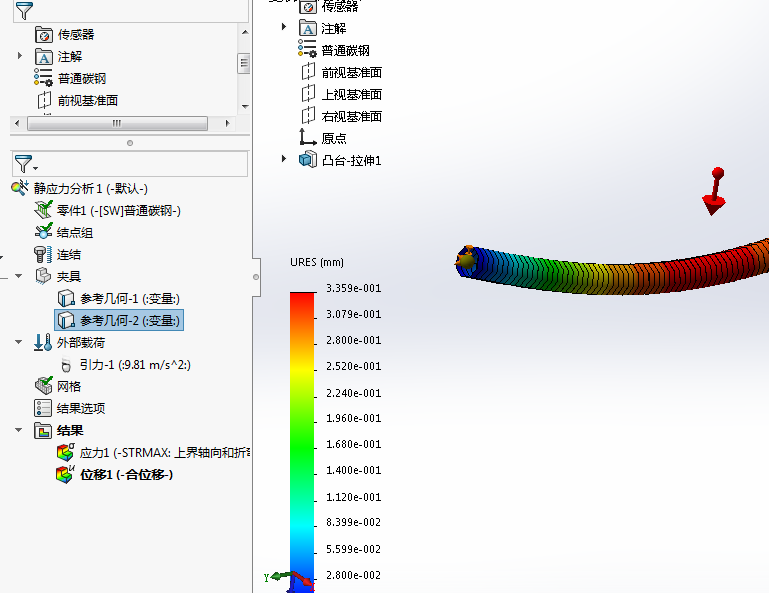The image size is (769, 593).
Task: Collapse the 外部载荷 external loads node
Action: [x=19, y=342]
